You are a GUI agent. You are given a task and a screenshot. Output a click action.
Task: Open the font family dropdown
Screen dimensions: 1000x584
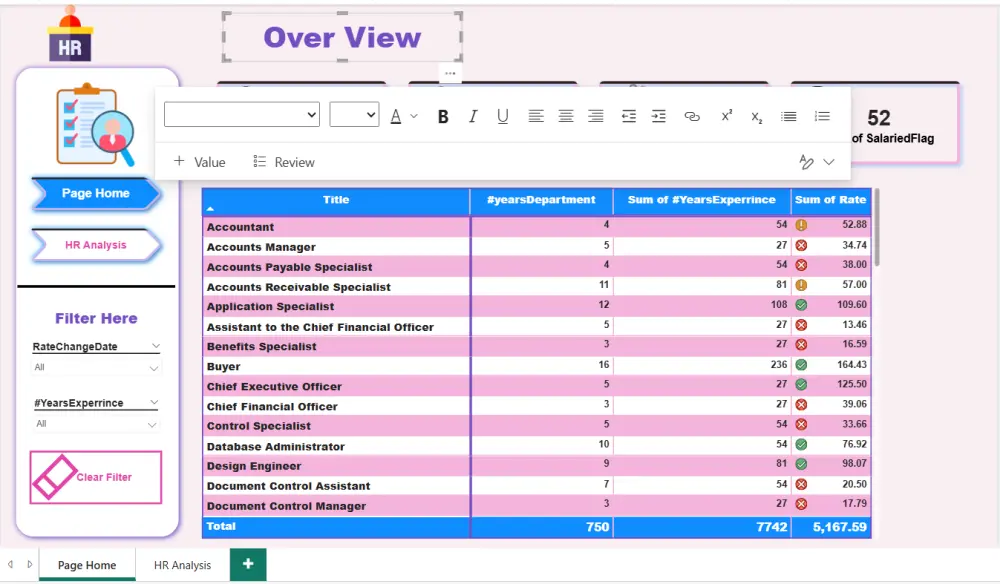coord(241,114)
